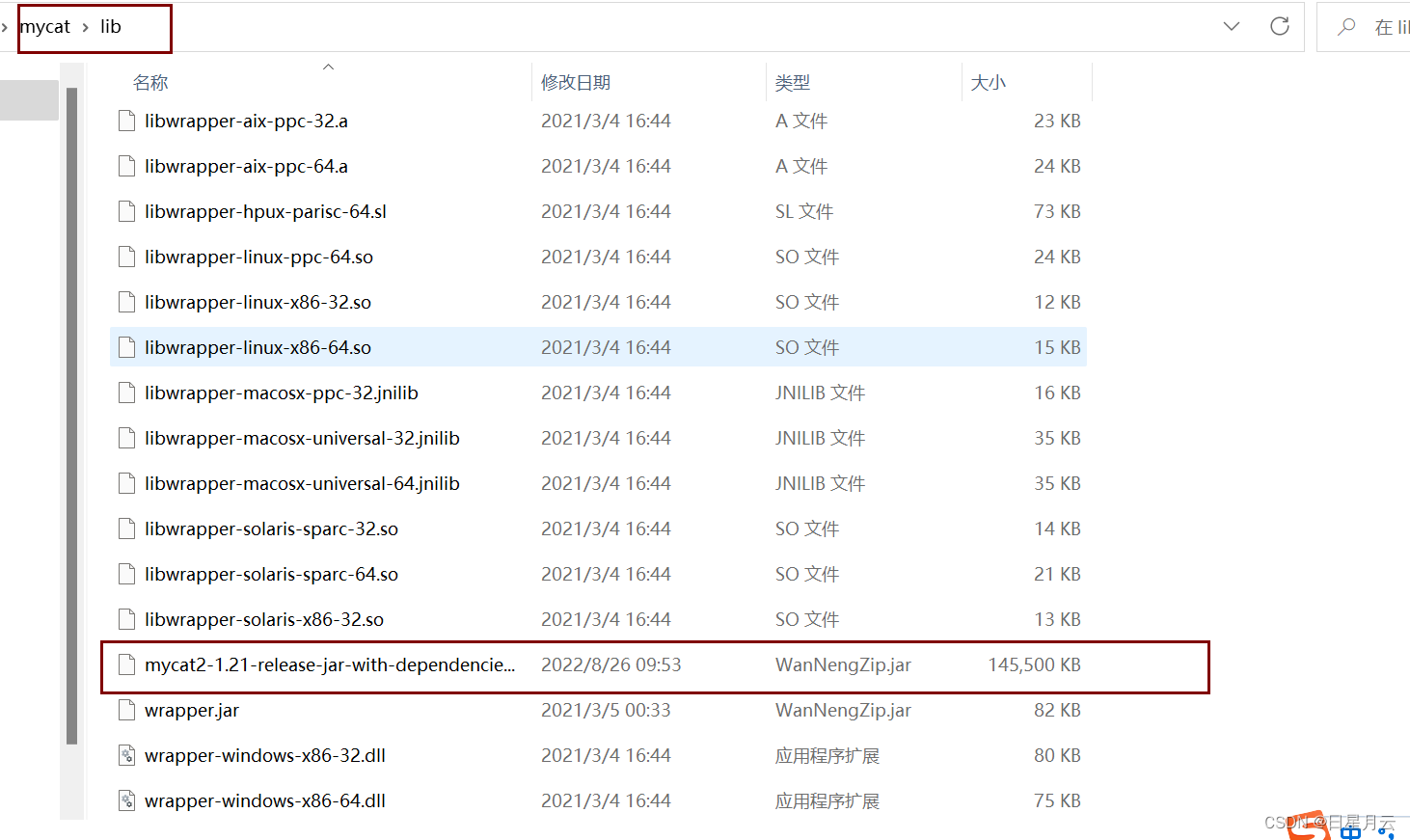Click file icon of libwrapper-linux-x86-32.so
1410x840 pixels.
click(x=126, y=302)
